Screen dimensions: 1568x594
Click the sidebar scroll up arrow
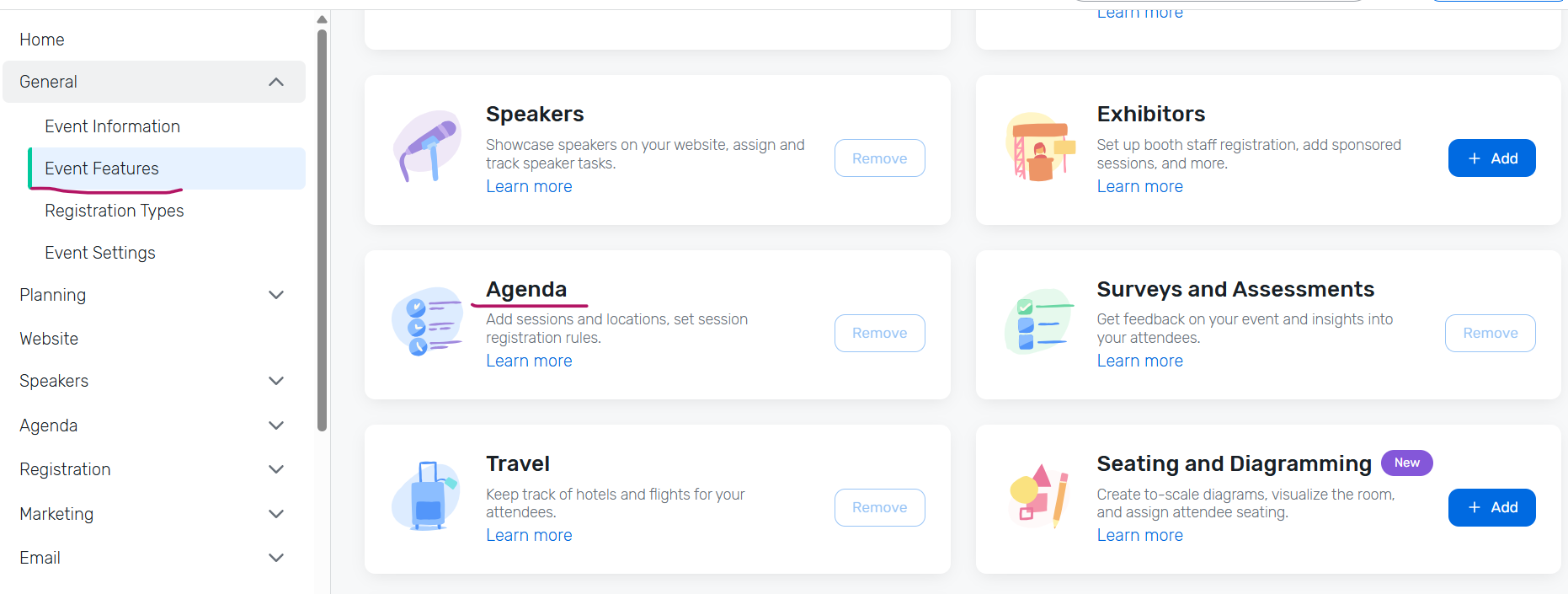pyautogui.click(x=322, y=19)
